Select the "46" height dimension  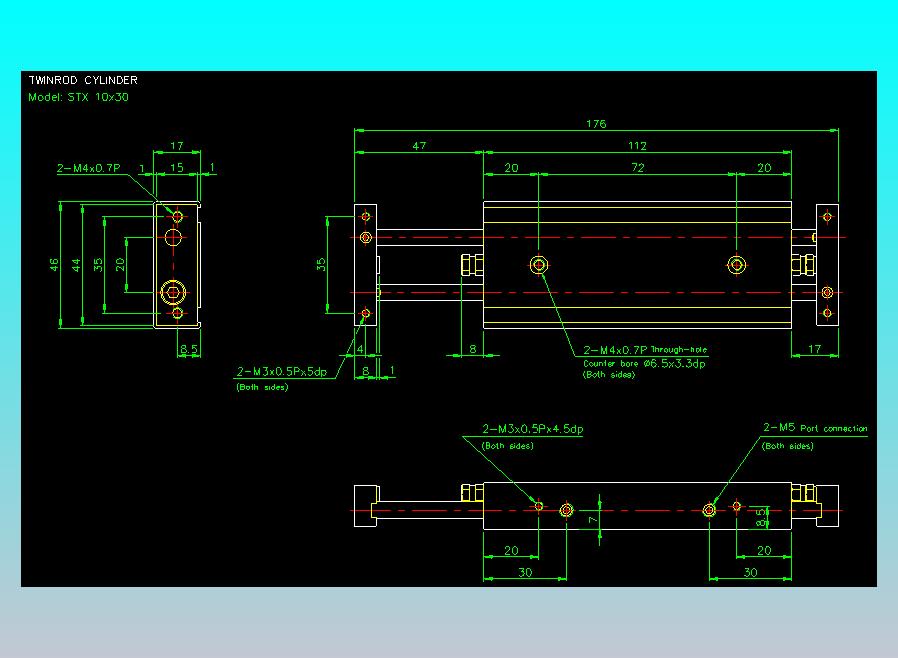[54, 265]
